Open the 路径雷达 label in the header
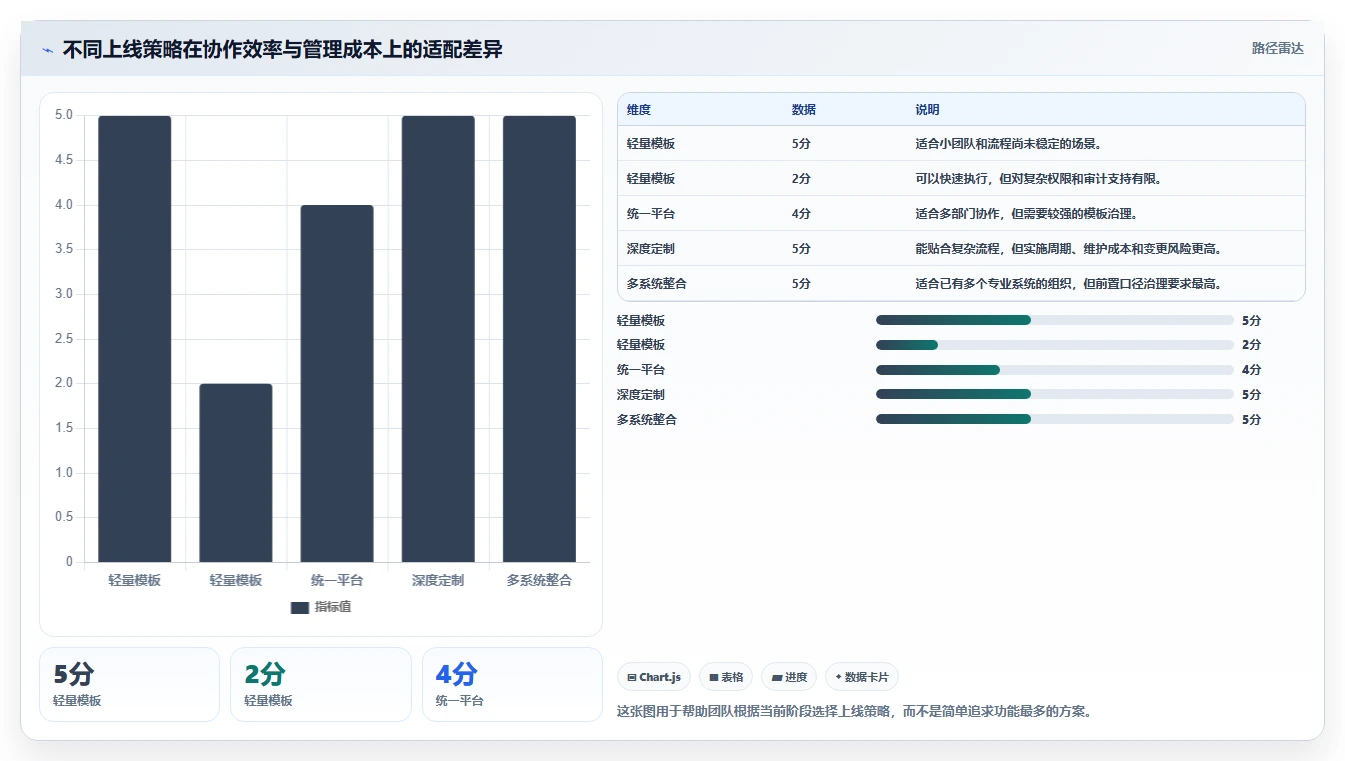 click(x=1278, y=48)
